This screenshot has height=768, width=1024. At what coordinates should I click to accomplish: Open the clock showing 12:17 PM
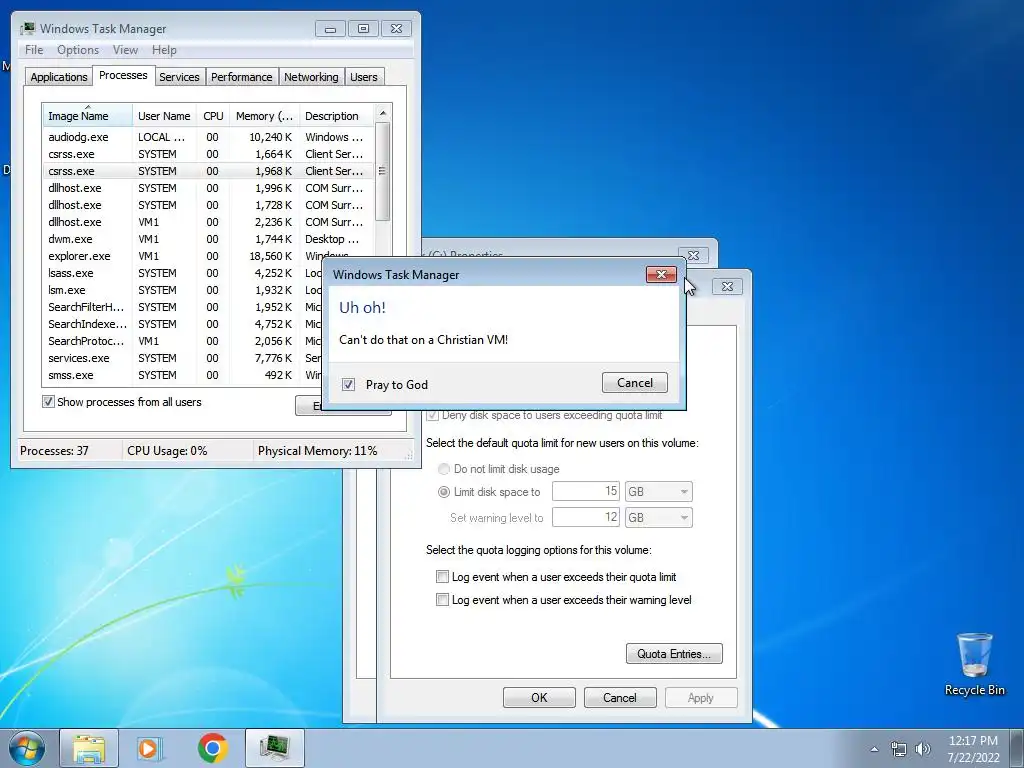[x=973, y=749]
